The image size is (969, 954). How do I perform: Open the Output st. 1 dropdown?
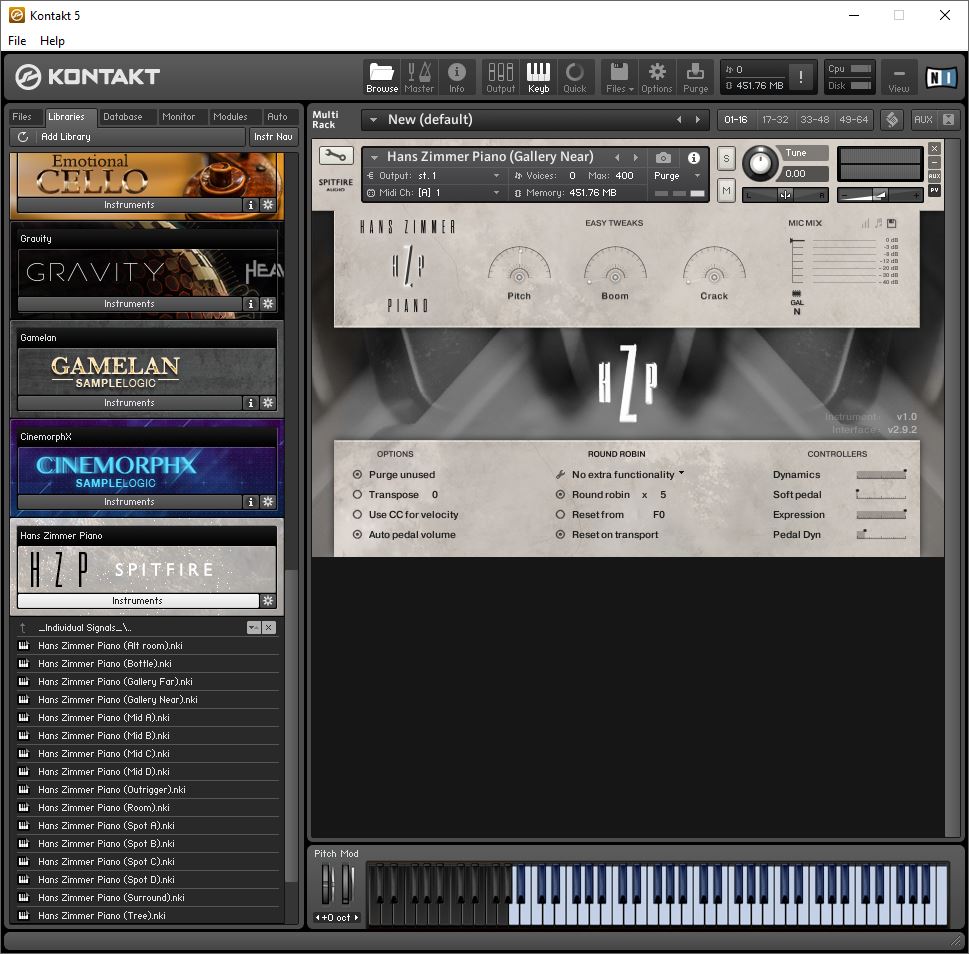click(x=496, y=175)
